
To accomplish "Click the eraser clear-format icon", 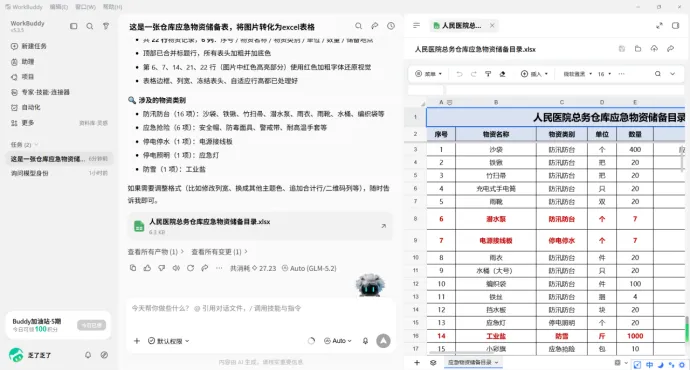I will click(x=503, y=74).
